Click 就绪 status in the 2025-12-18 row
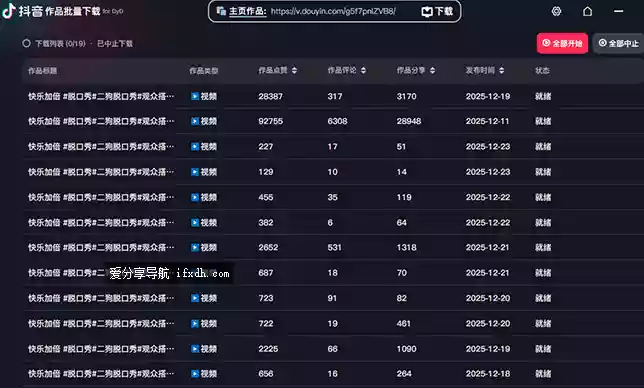Viewport: 644px width, 388px height. (x=543, y=374)
